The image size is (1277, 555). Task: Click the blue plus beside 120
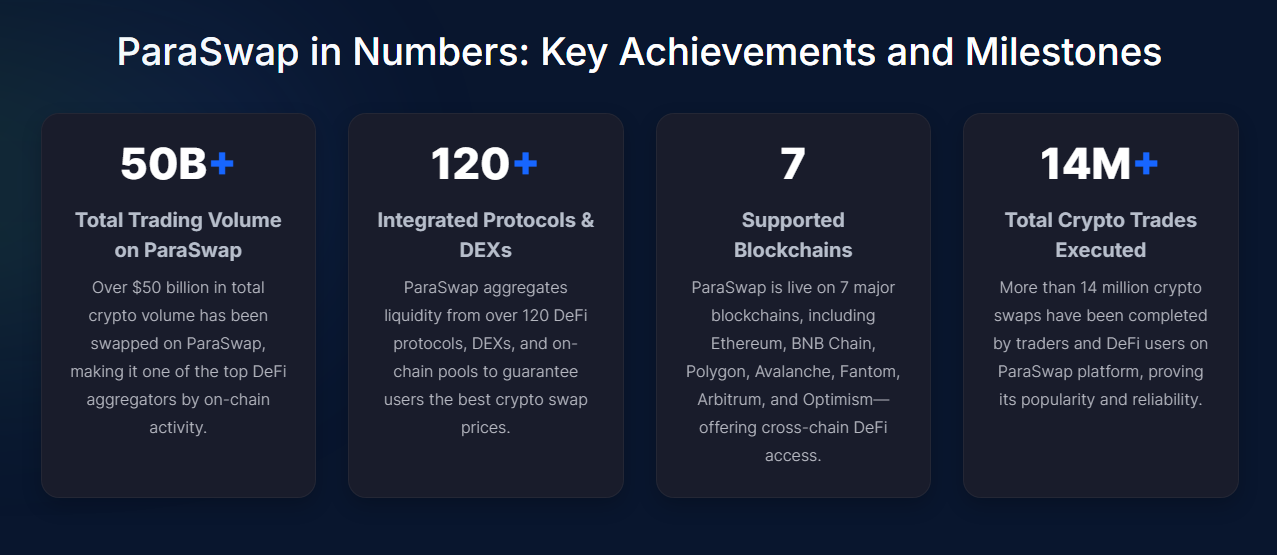[x=525, y=163]
